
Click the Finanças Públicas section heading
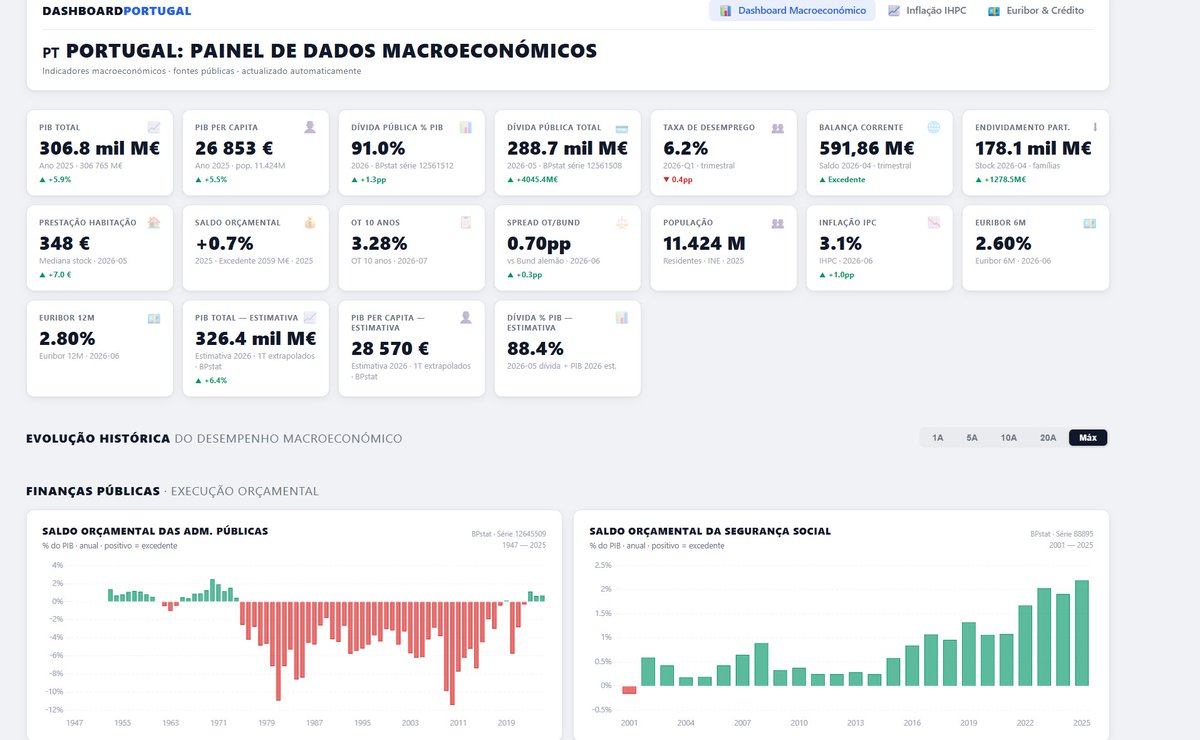93,491
